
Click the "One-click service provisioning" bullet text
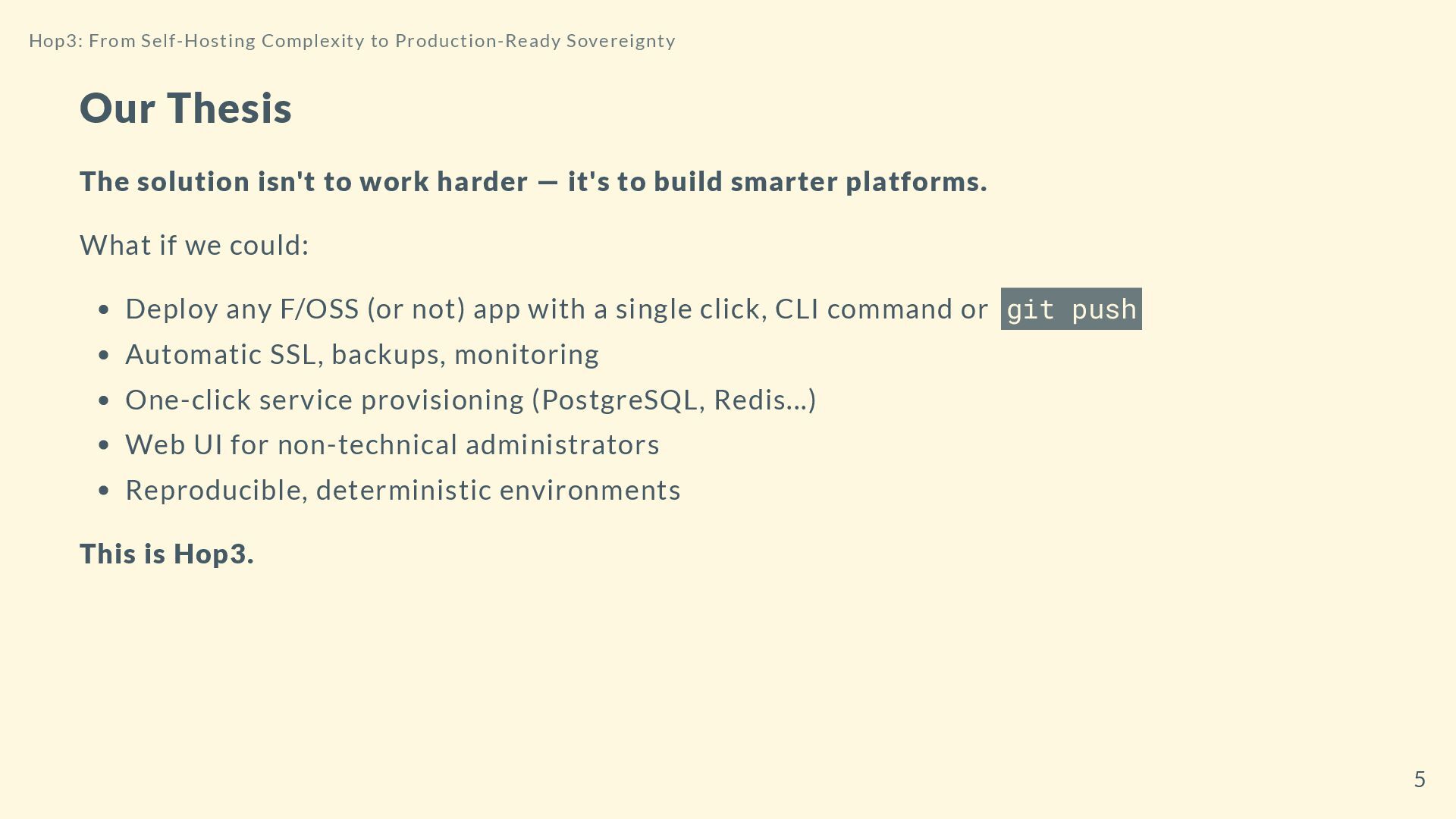point(470,400)
